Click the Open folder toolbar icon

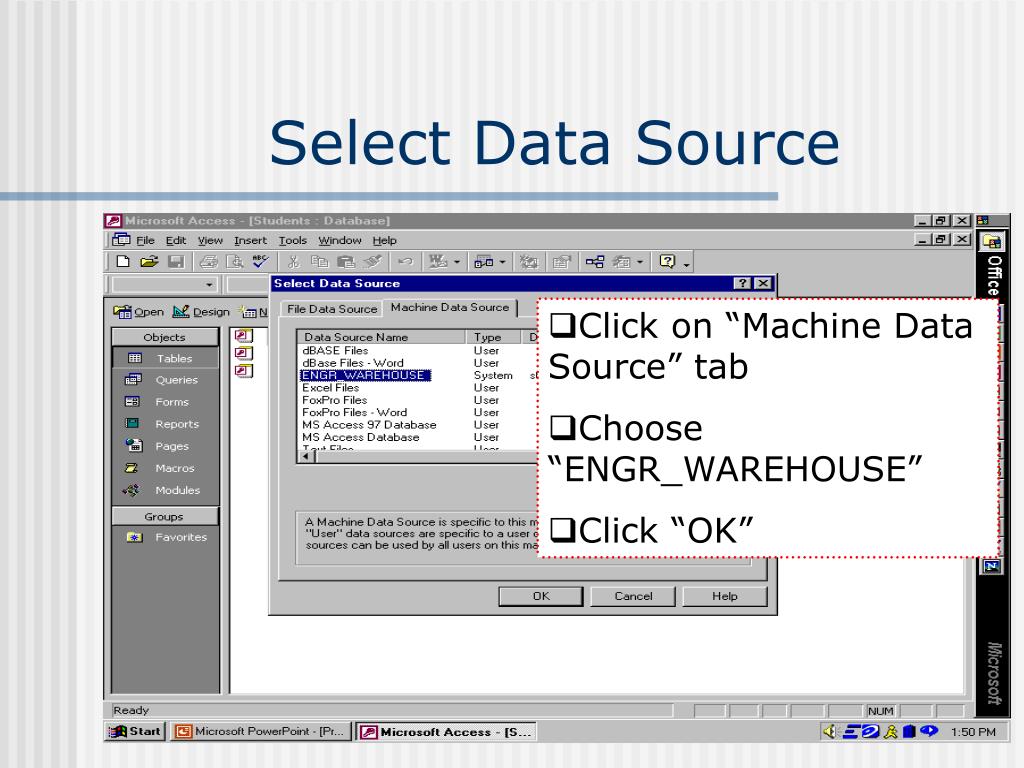149,262
